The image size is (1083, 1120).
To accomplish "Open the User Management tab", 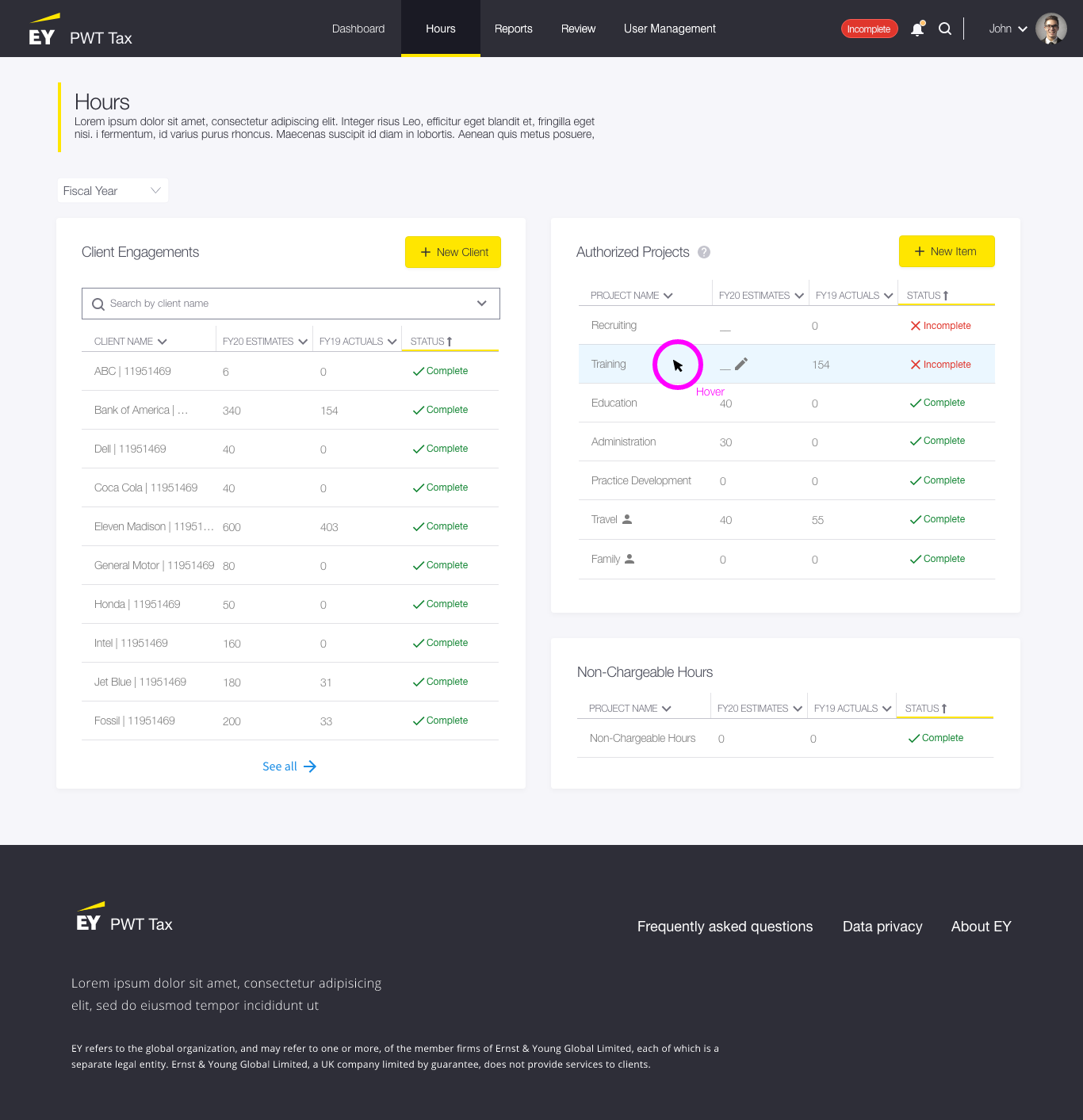I will tap(670, 29).
